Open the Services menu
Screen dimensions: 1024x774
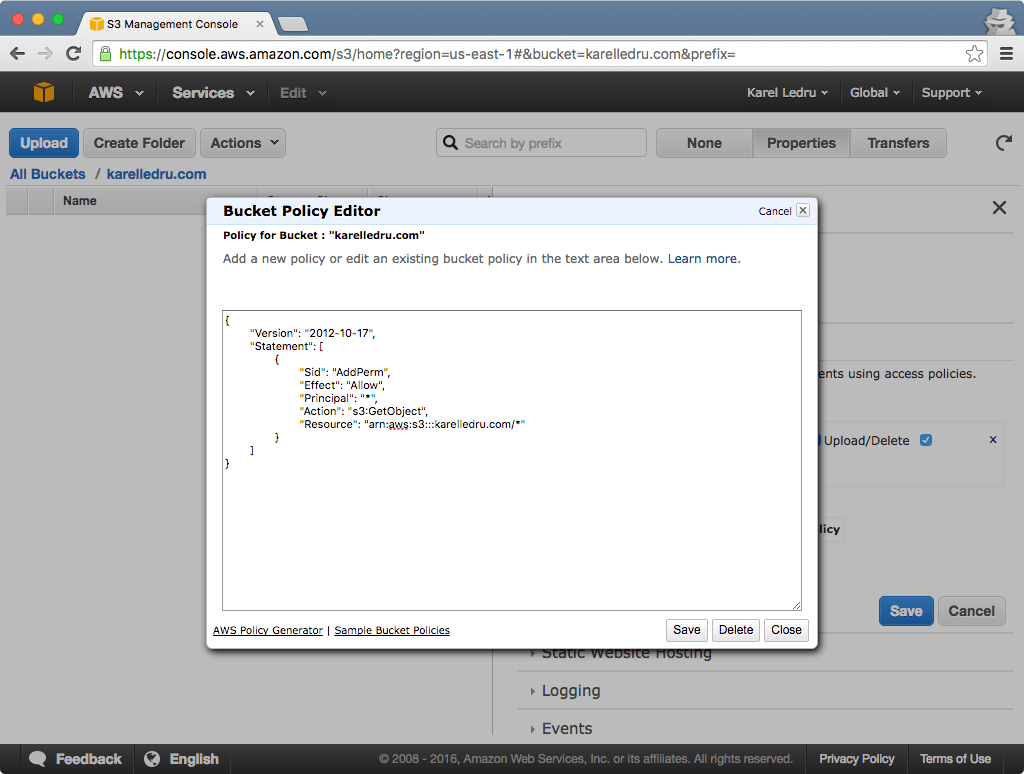coord(203,92)
